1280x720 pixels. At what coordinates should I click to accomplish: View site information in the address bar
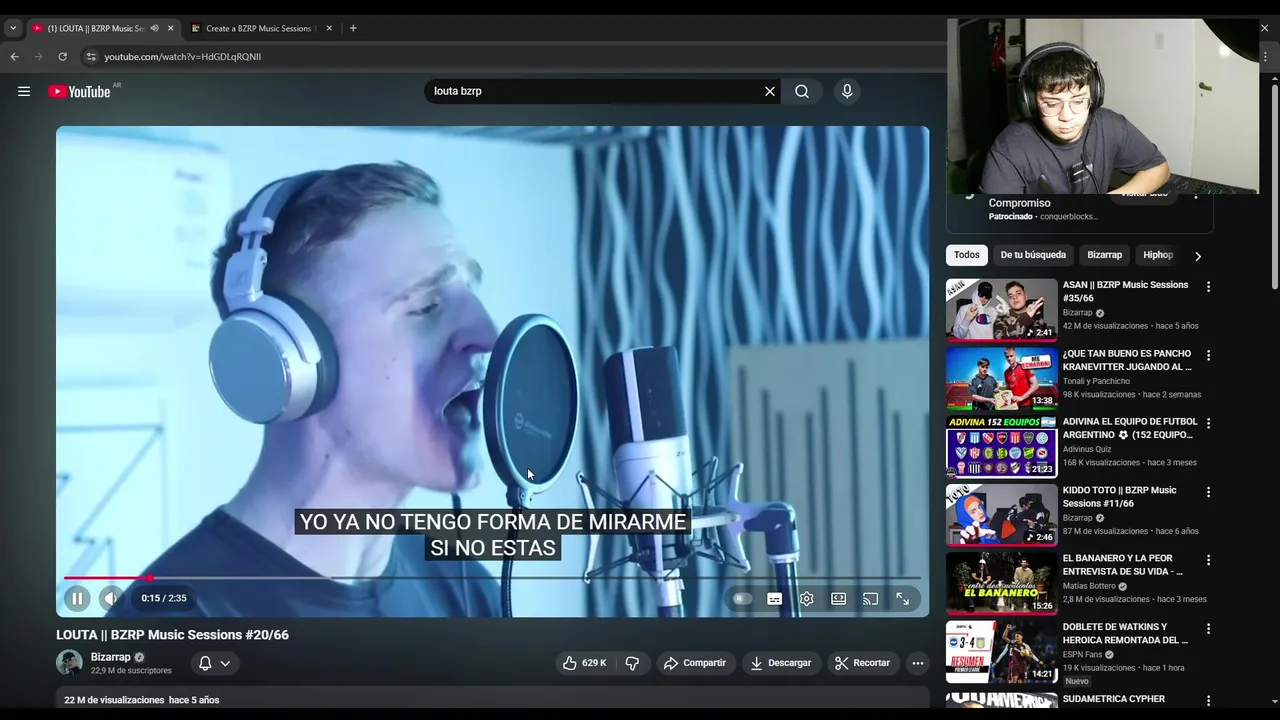(x=91, y=57)
